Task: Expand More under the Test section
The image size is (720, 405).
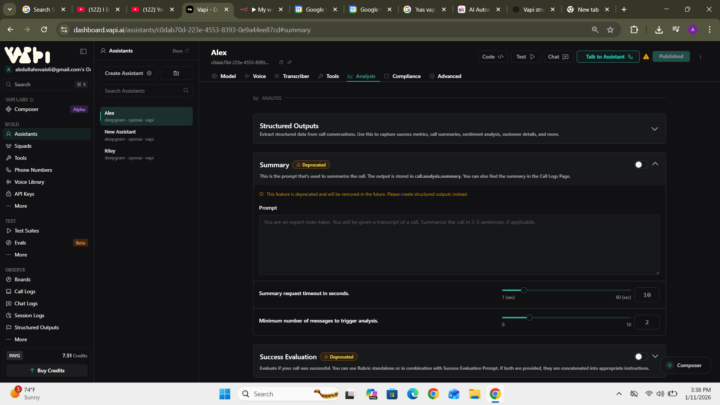Action: click(x=20, y=254)
